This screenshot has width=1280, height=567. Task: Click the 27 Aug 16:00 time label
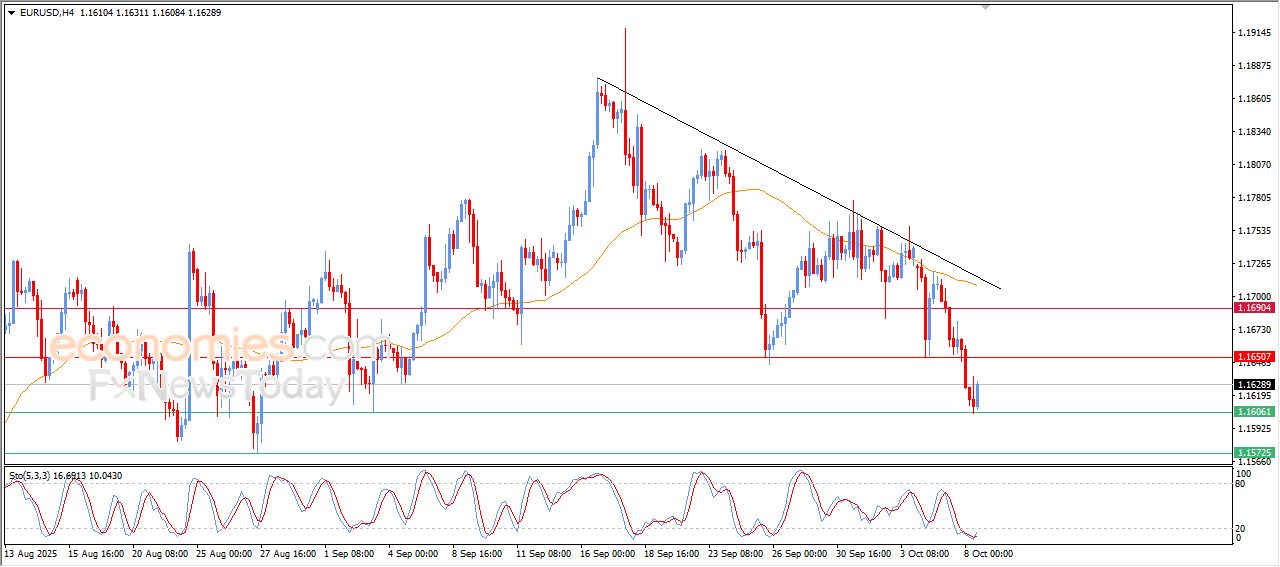[288, 553]
